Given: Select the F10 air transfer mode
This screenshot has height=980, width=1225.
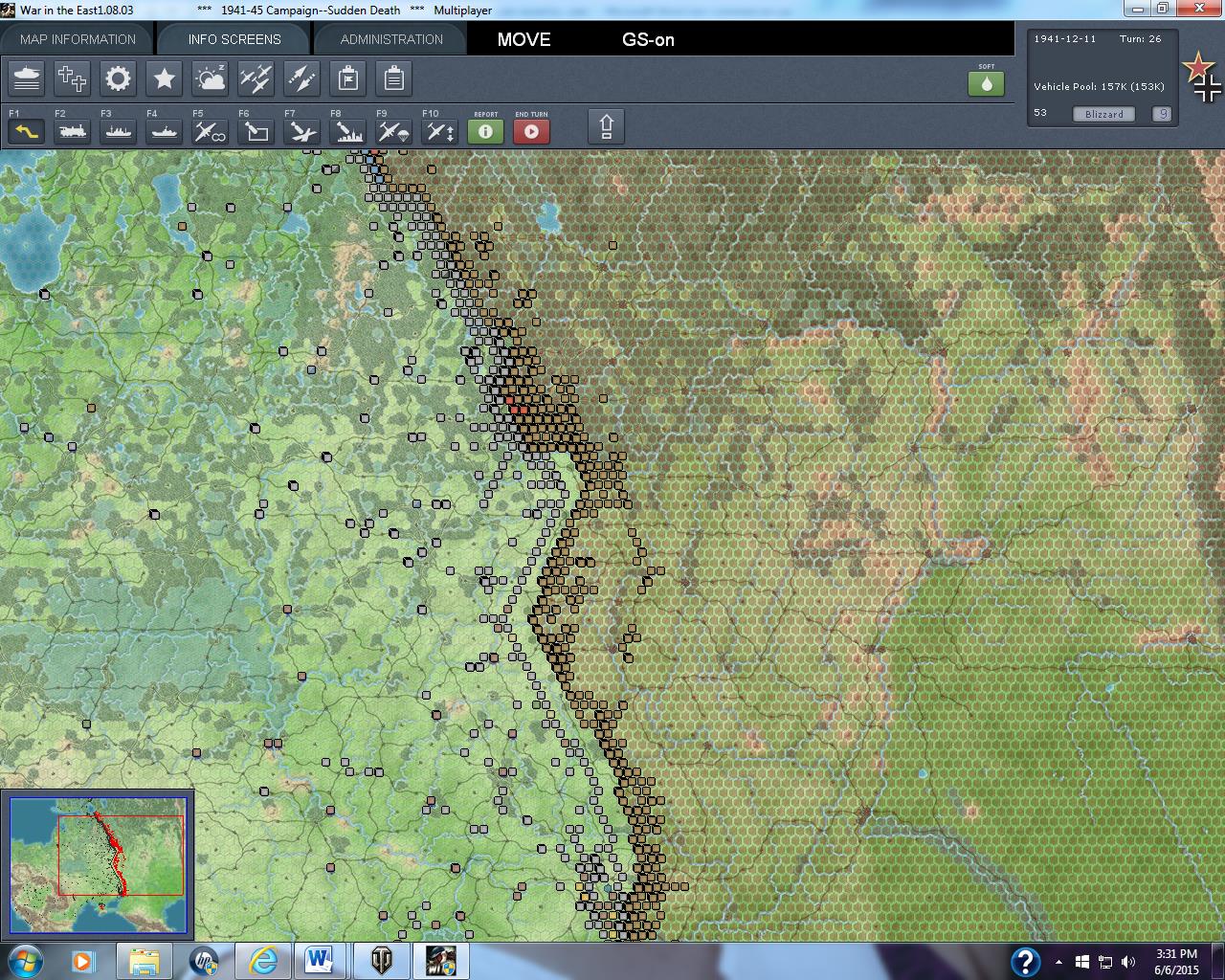Looking at the screenshot, I should click(x=440, y=131).
